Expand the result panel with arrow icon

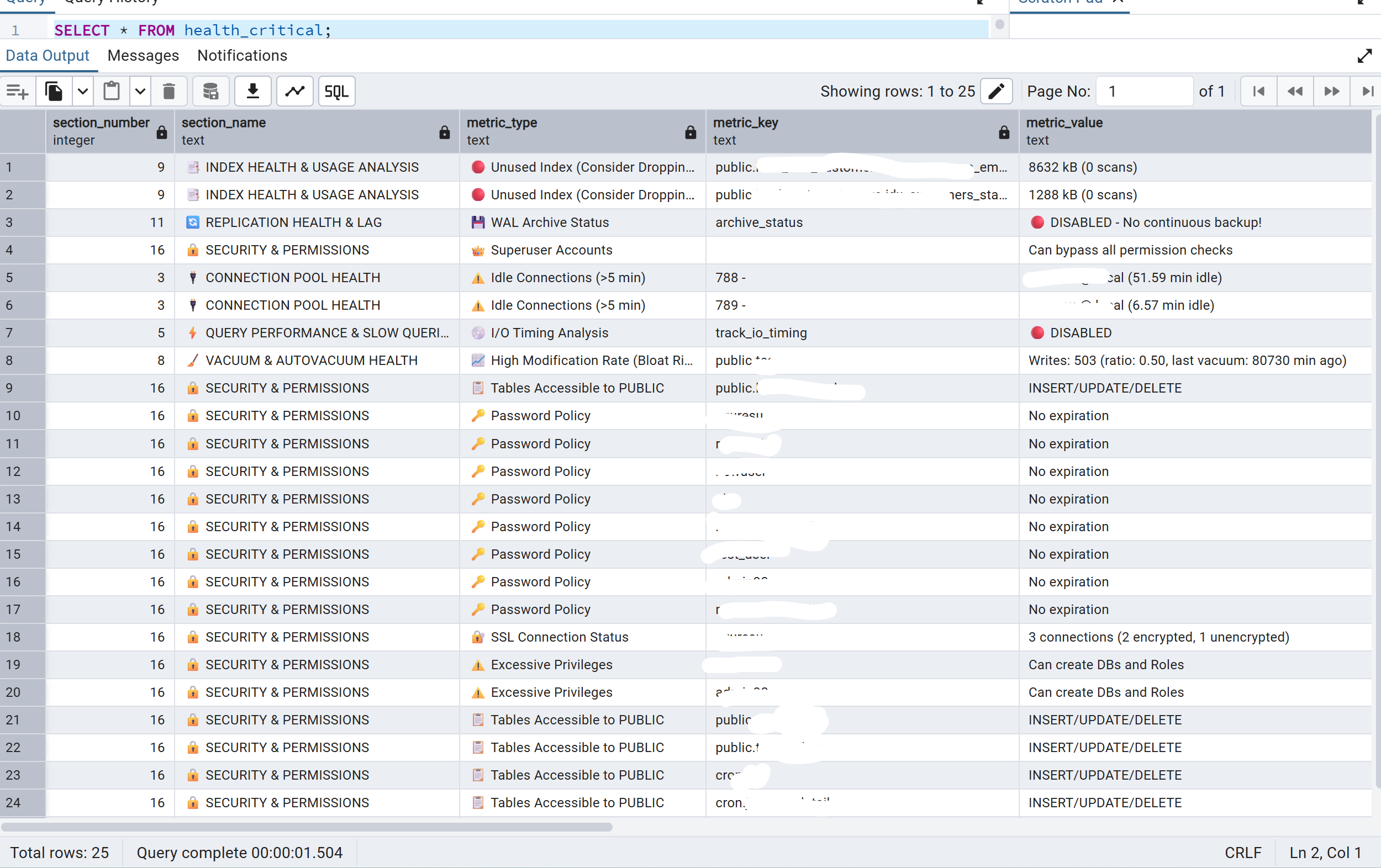point(1364,56)
